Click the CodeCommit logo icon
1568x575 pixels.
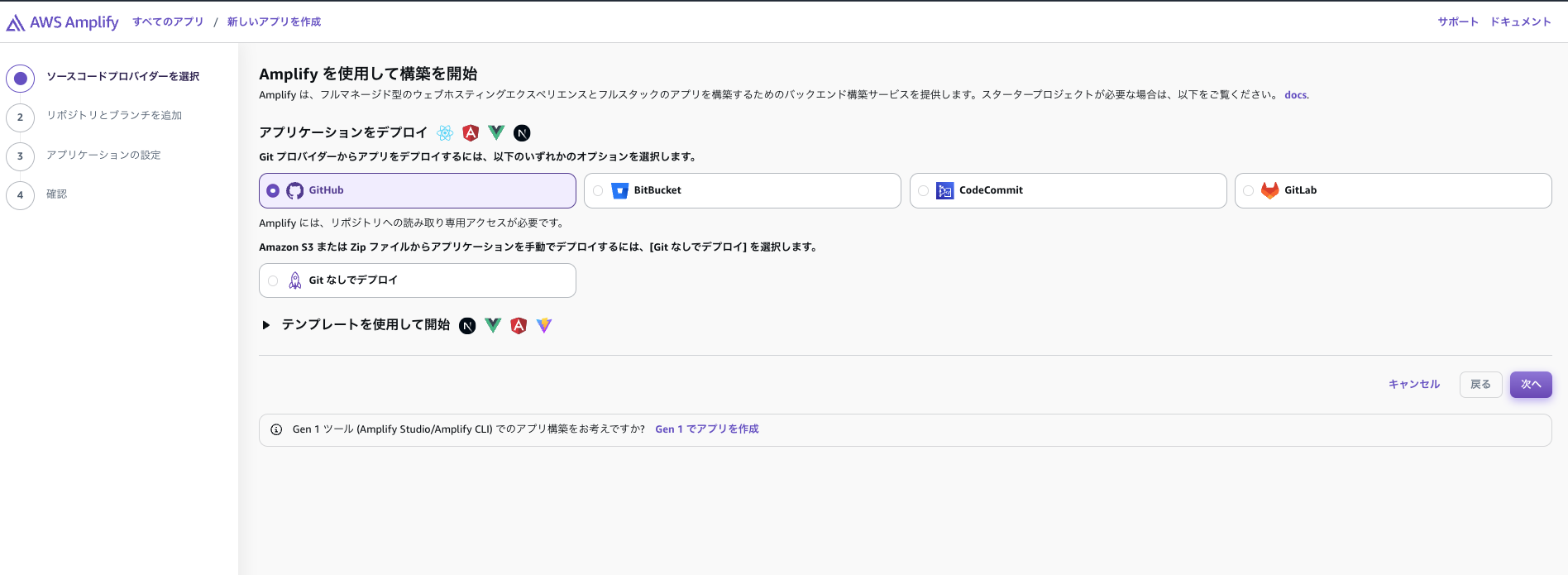click(945, 191)
